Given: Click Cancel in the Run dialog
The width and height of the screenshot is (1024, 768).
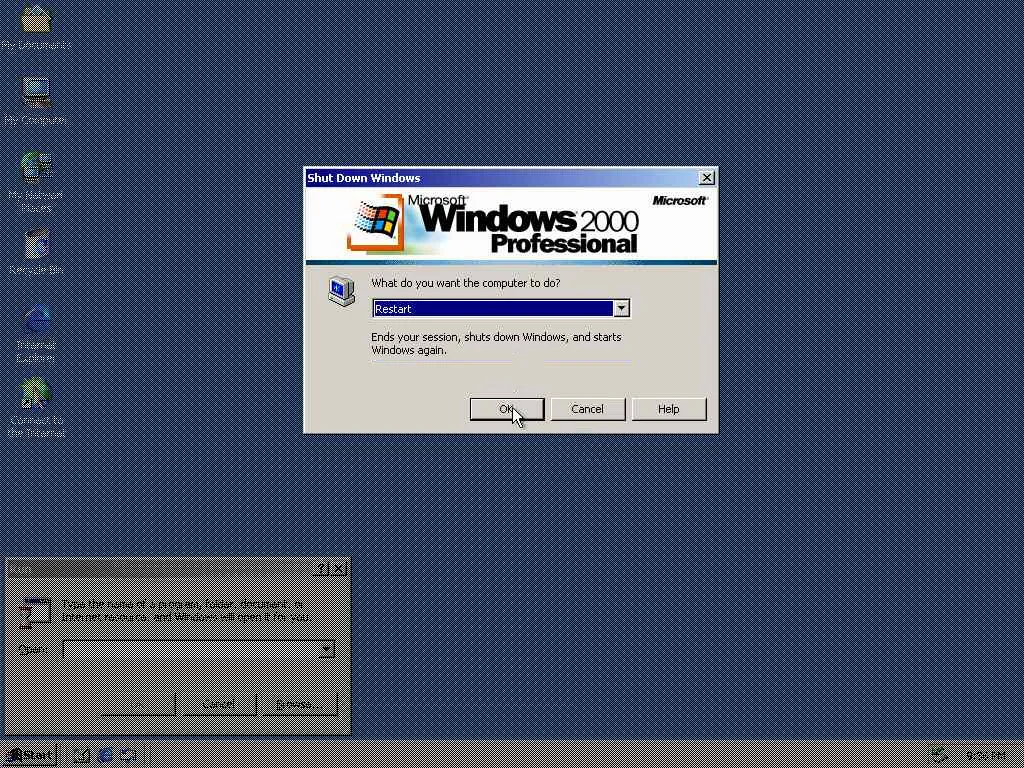Looking at the screenshot, I should point(219,704).
